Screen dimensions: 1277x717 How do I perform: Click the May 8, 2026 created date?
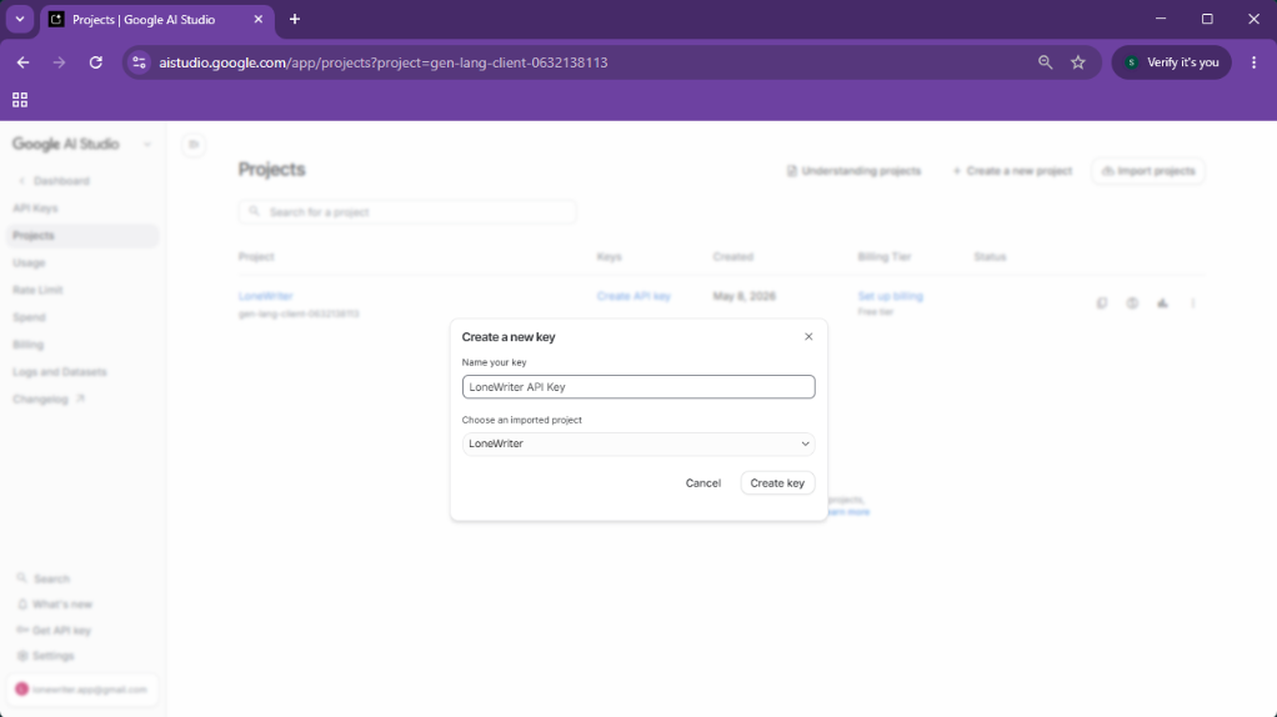click(x=744, y=296)
